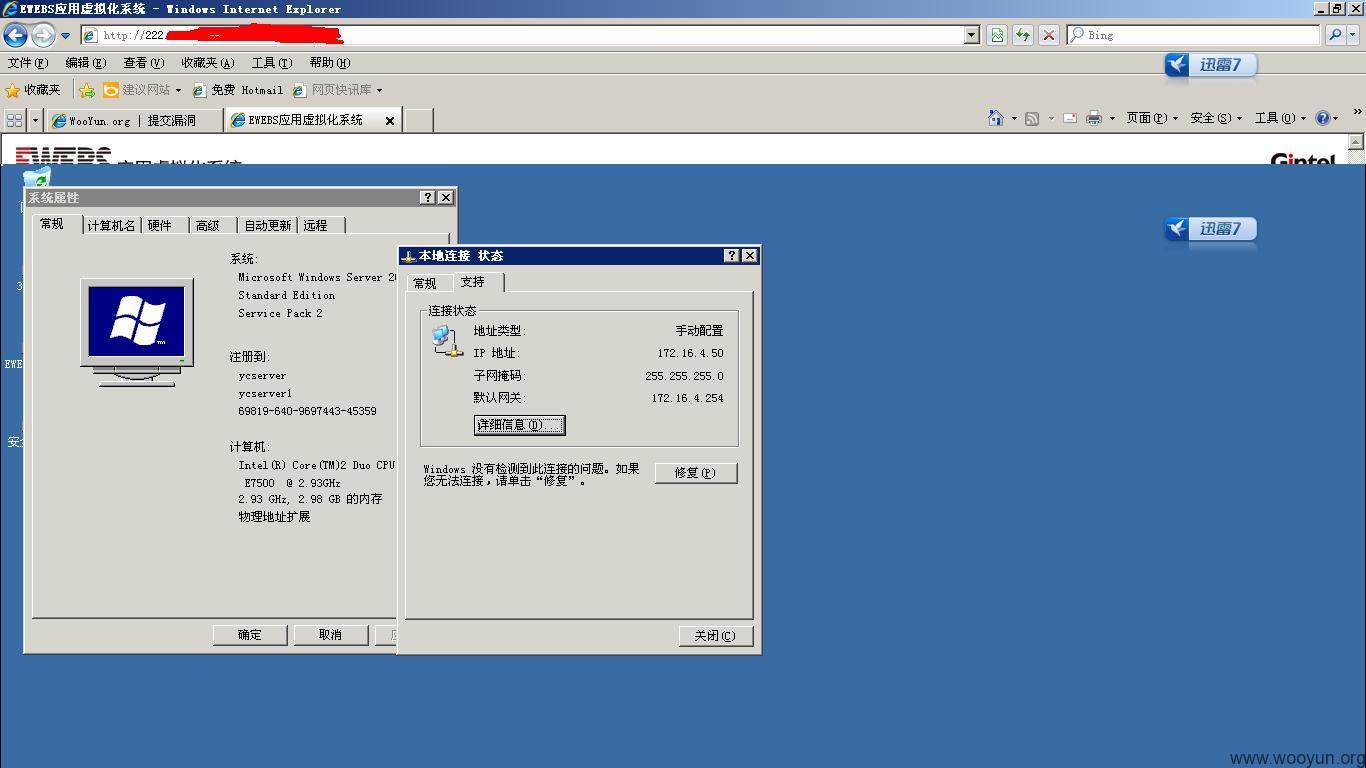Image resolution: width=1366 pixels, height=768 pixels.
Task: Switch to the WooYun.org 提交漏洞 tab
Action: pos(134,120)
